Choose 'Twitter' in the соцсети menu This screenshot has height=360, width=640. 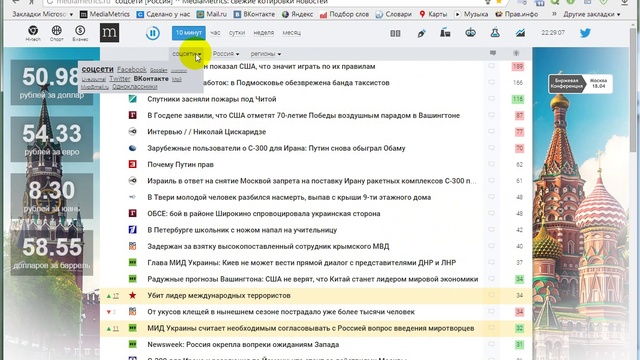(120, 78)
